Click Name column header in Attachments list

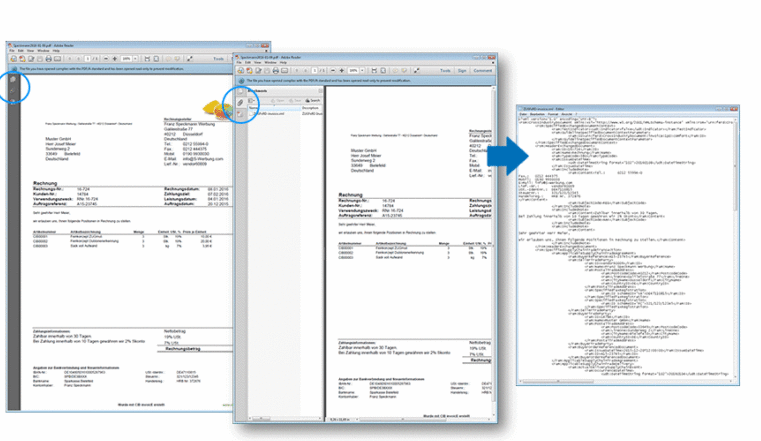(x=274, y=108)
